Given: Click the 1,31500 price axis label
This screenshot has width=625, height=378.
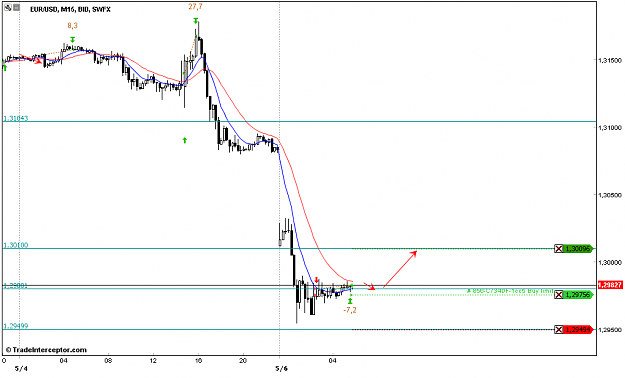Looking at the screenshot, I should 609,60.
